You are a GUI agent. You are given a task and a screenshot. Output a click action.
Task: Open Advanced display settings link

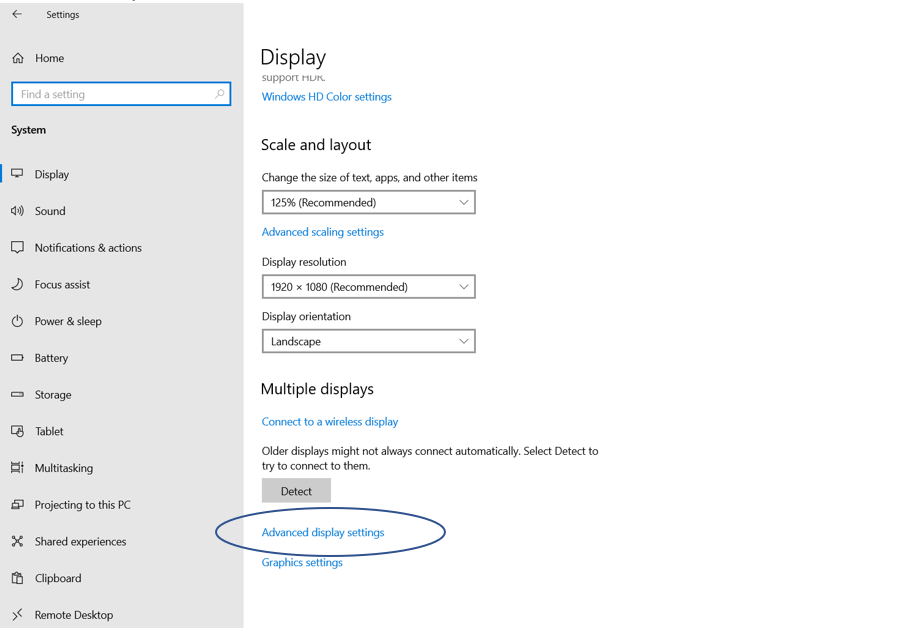pos(323,533)
